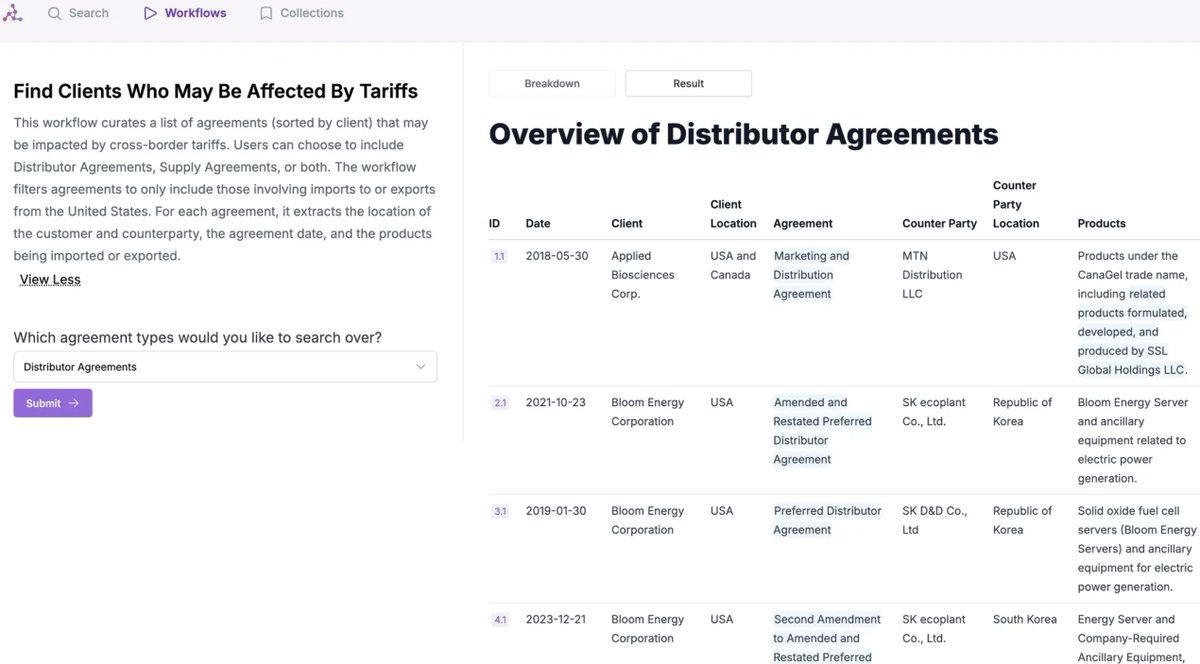
Task: Click the USA and Canada location cell
Action: tap(733, 265)
